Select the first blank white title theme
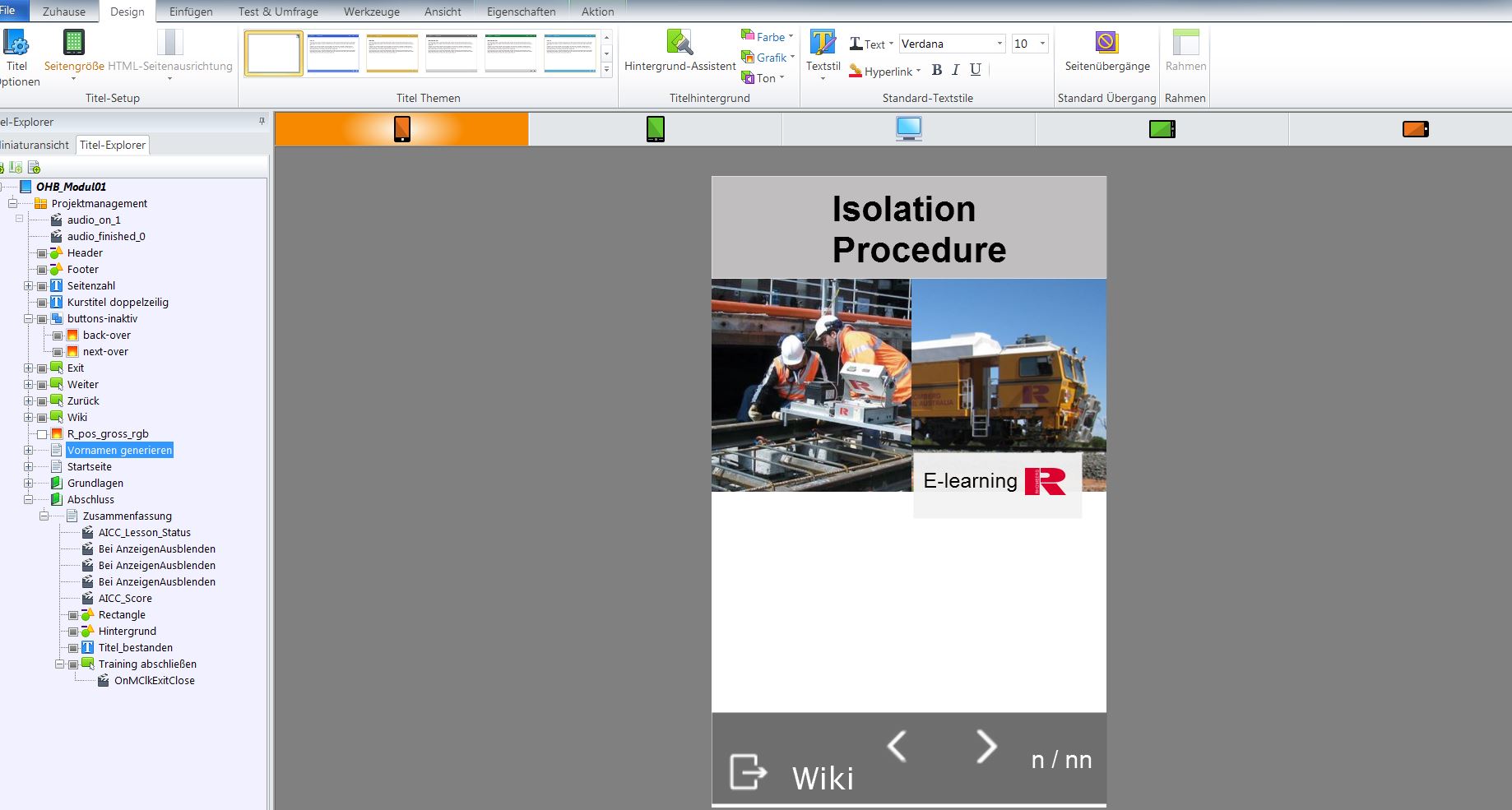 (x=274, y=53)
